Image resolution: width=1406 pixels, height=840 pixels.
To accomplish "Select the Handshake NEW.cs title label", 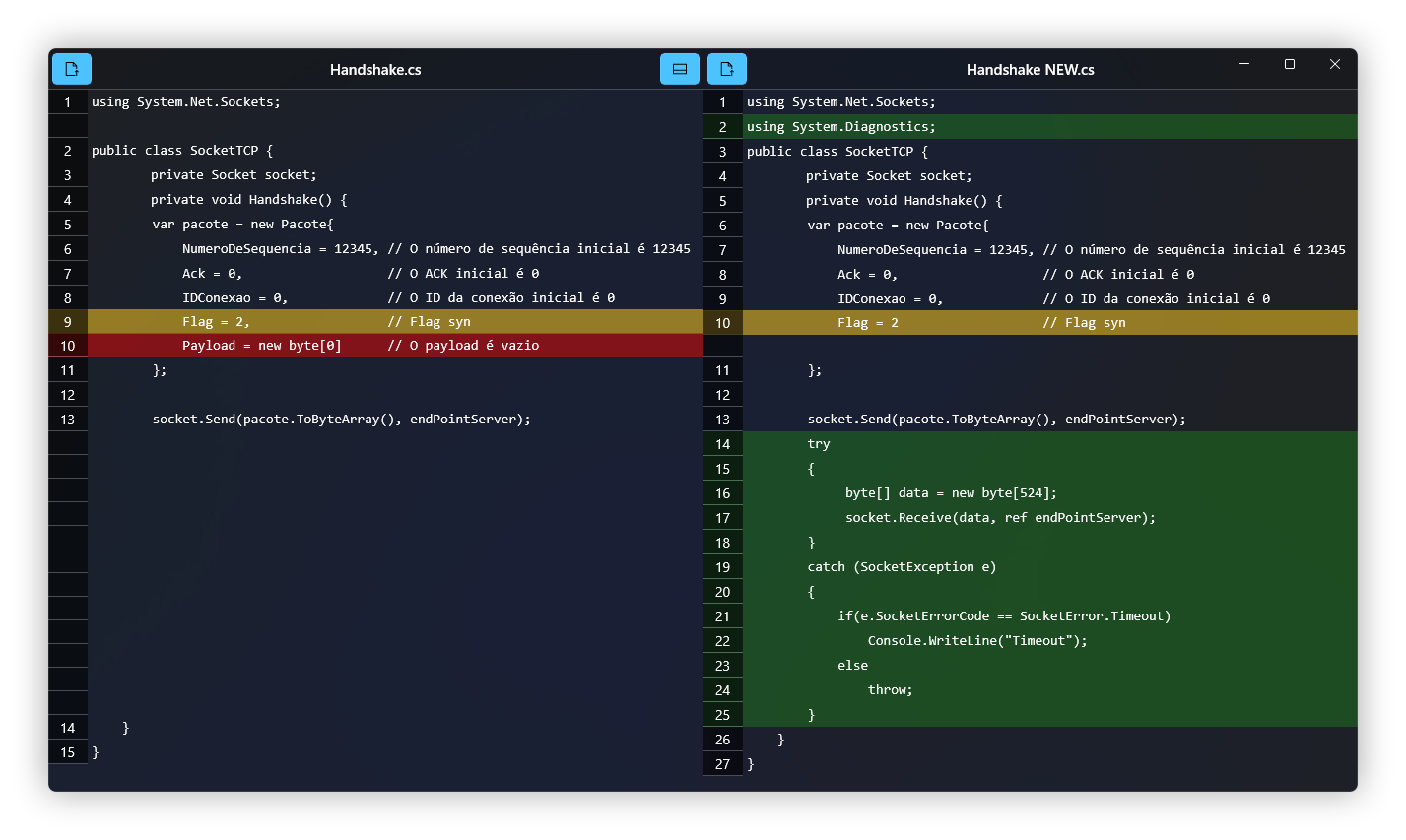I will [x=1031, y=69].
